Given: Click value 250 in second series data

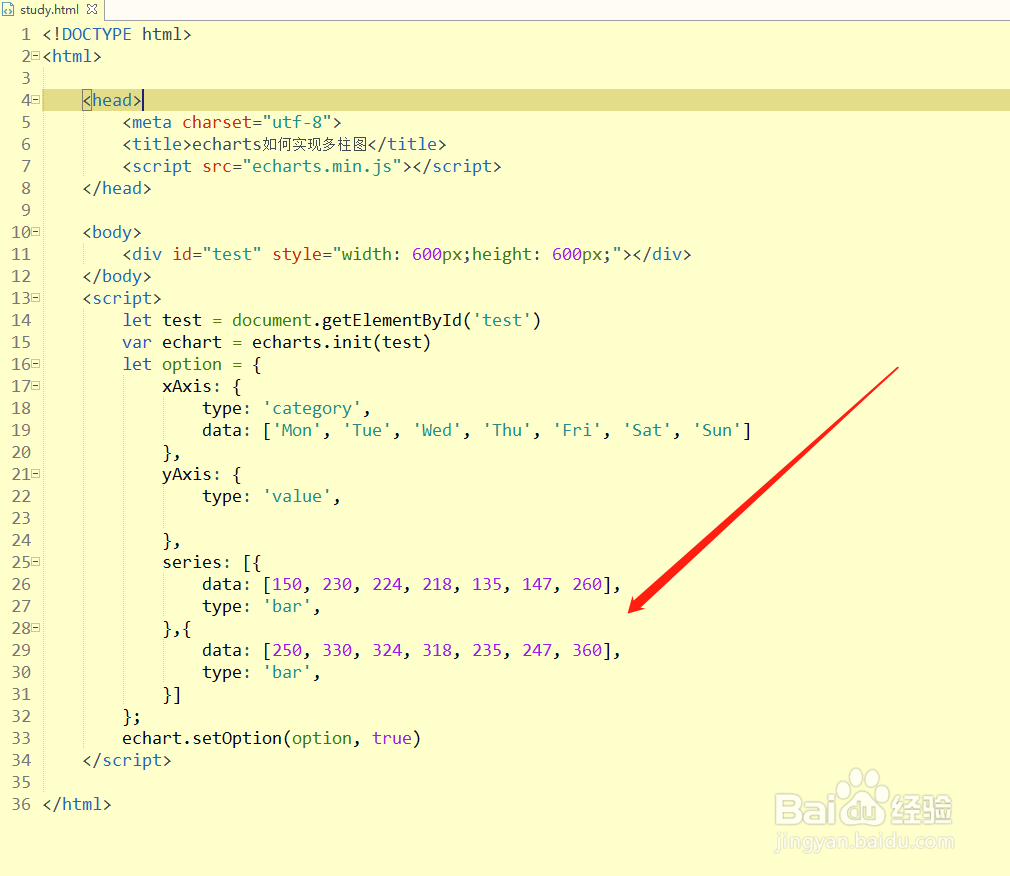Looking at the screenshot, I should (287, 651).
